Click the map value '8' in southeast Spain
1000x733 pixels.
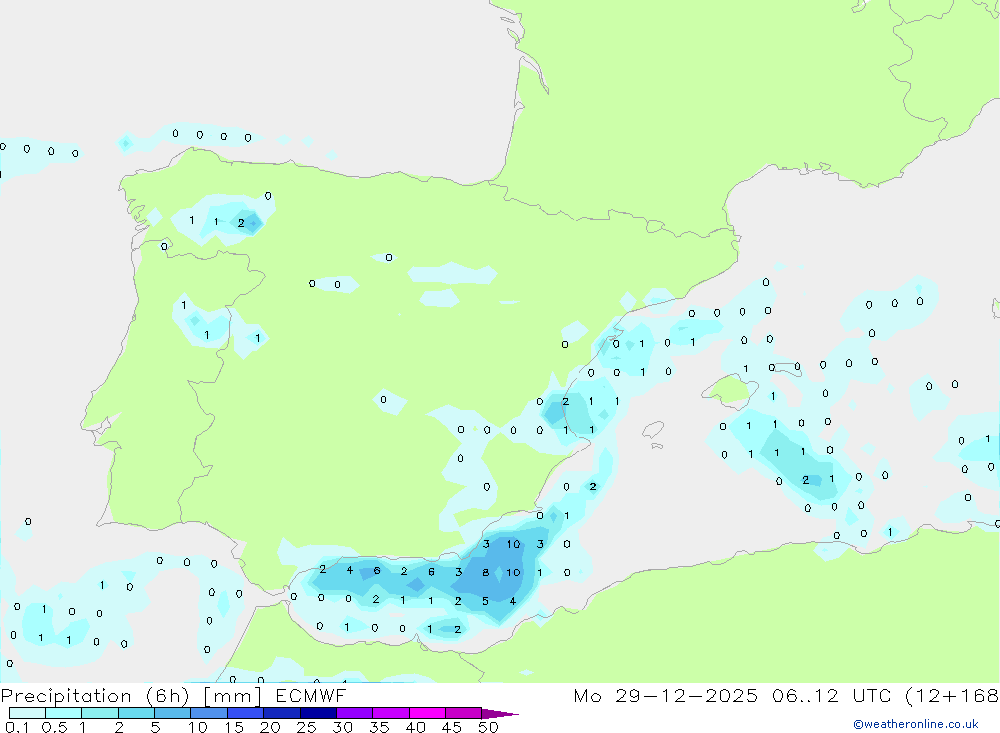(485, 572)
